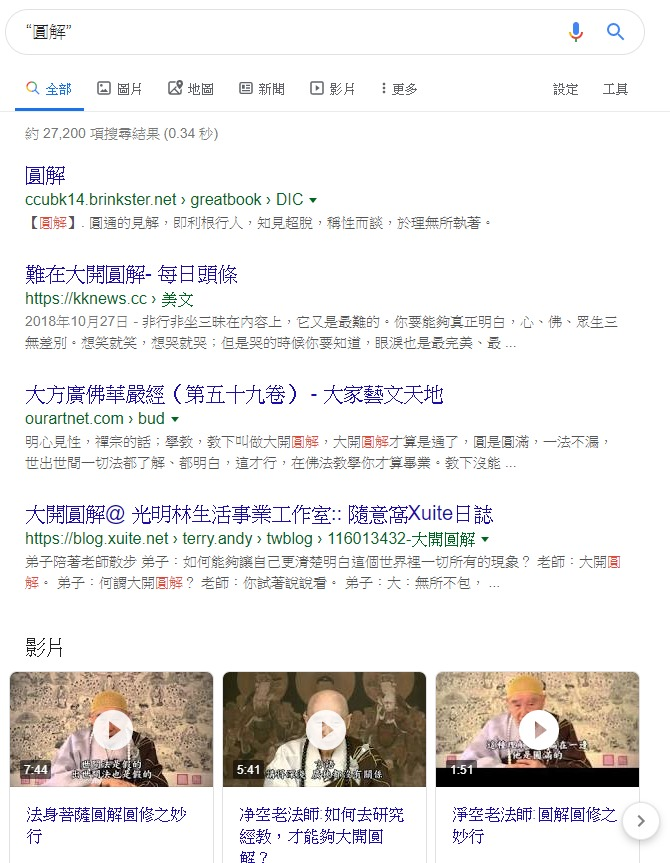Expand dropdown arrow beside ourartnet.com › bud

pyautogui.click(x=175, y=419)
